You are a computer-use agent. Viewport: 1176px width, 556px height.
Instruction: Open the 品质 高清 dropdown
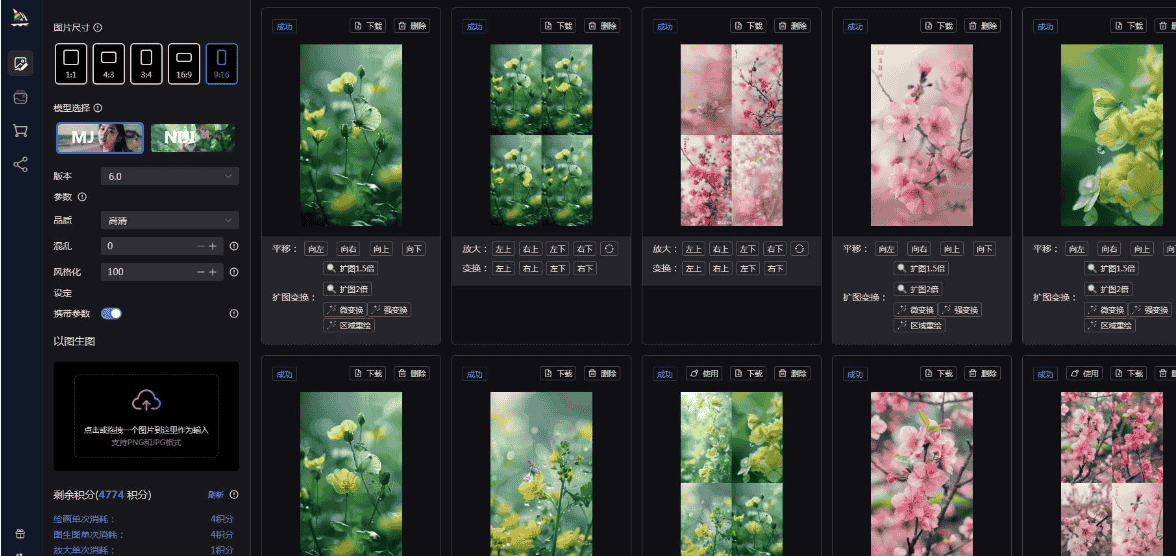click(x=170, y=221)
